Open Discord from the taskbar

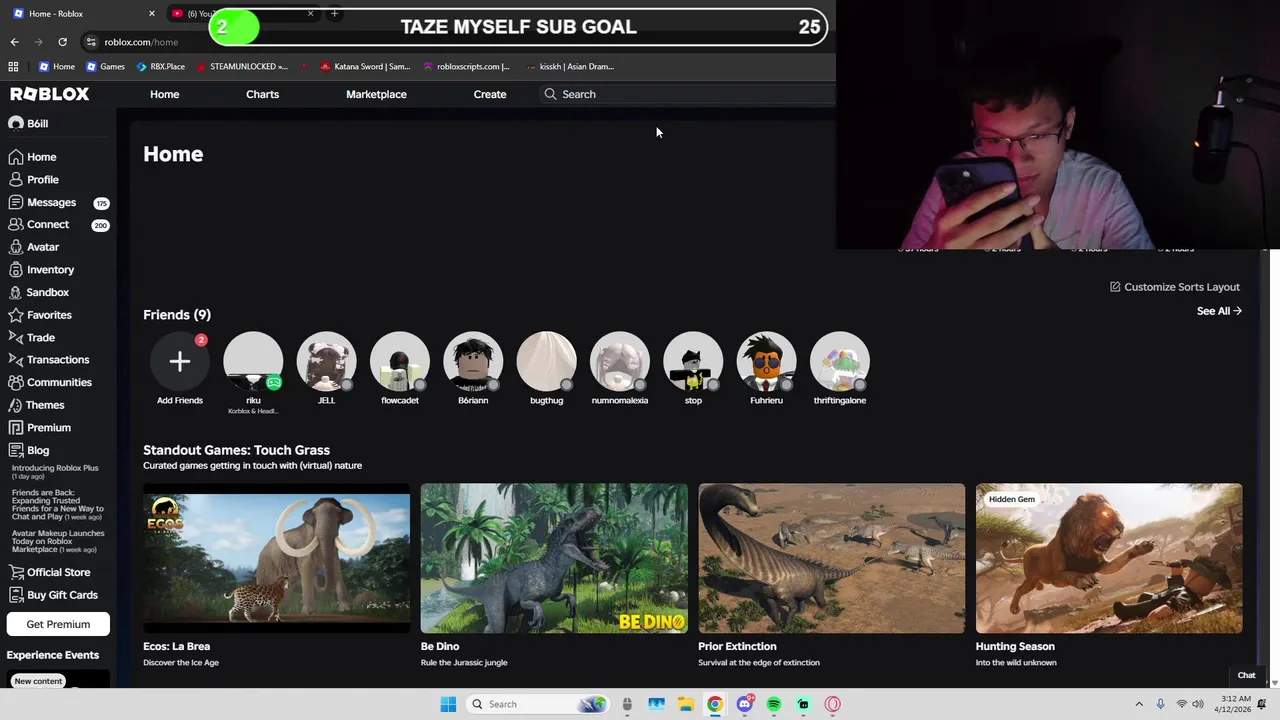[744, 704]
